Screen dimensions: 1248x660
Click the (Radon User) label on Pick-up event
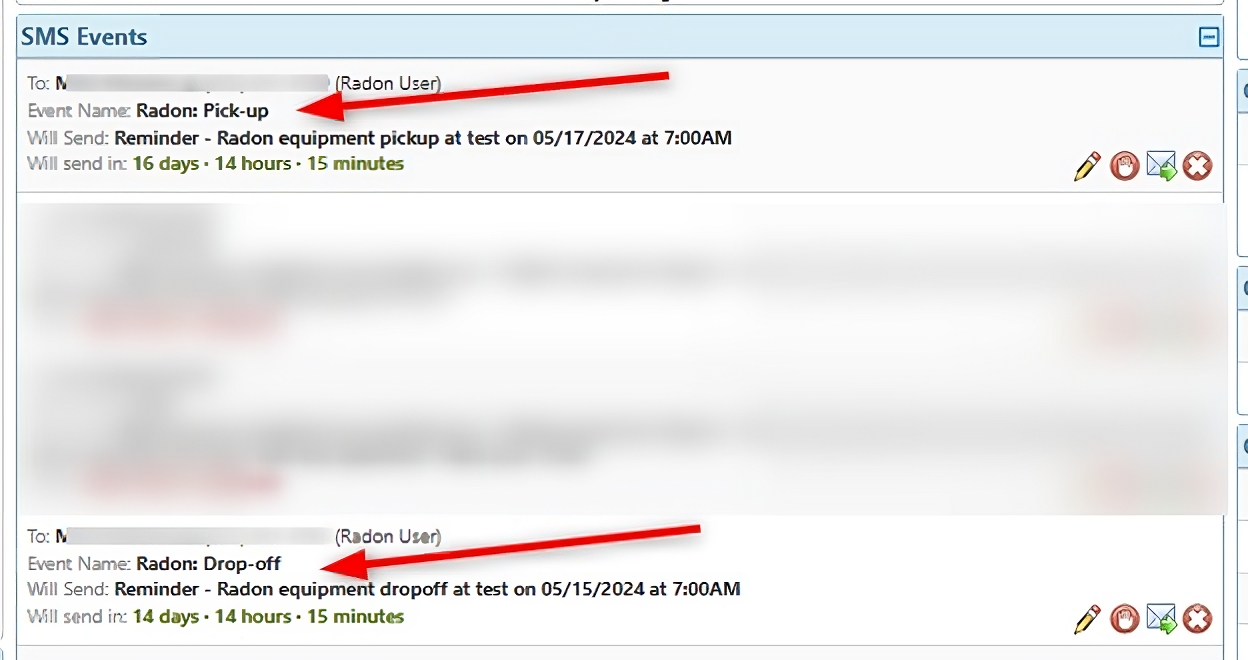(388, 84)
